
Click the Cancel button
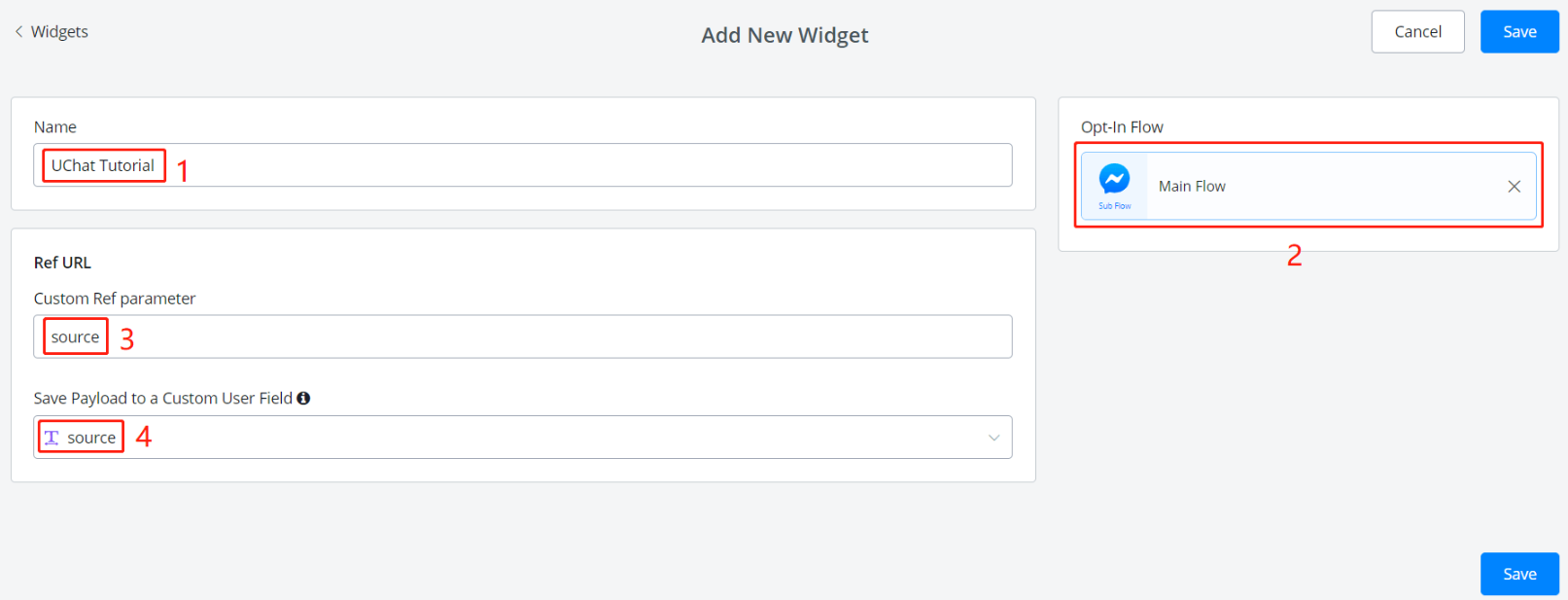click(x=1416, y=32)
